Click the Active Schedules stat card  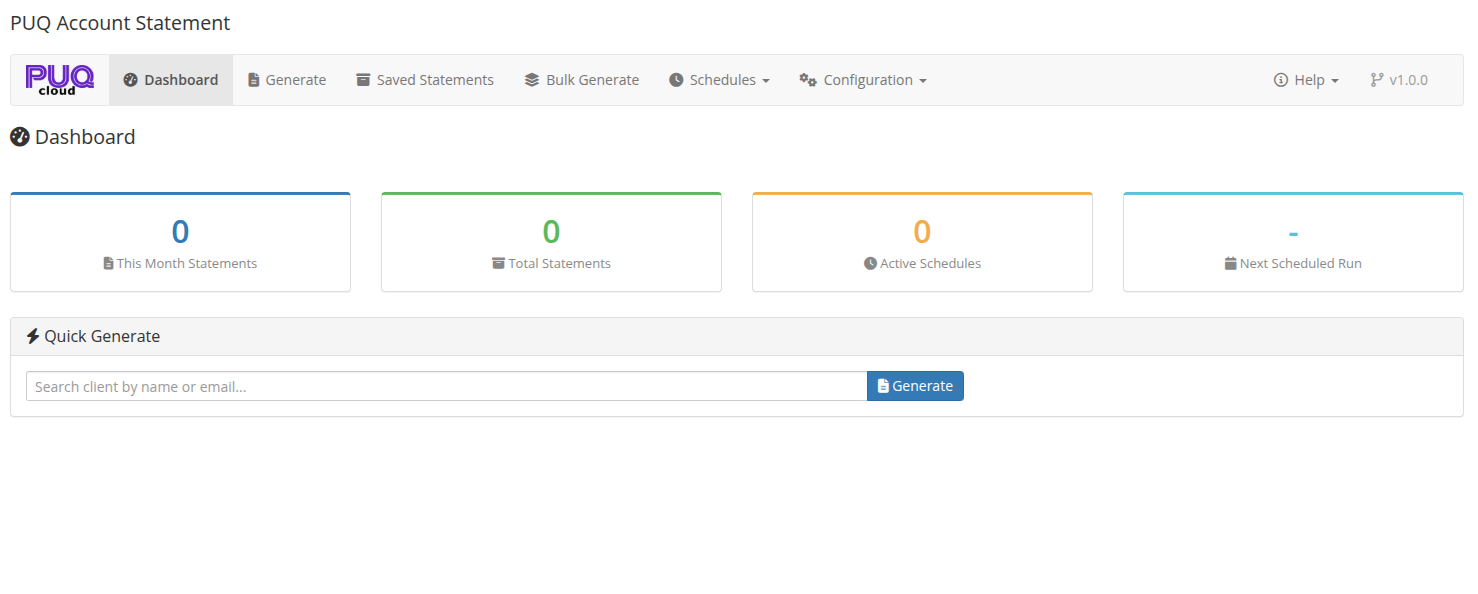click(x=922, y=241)
